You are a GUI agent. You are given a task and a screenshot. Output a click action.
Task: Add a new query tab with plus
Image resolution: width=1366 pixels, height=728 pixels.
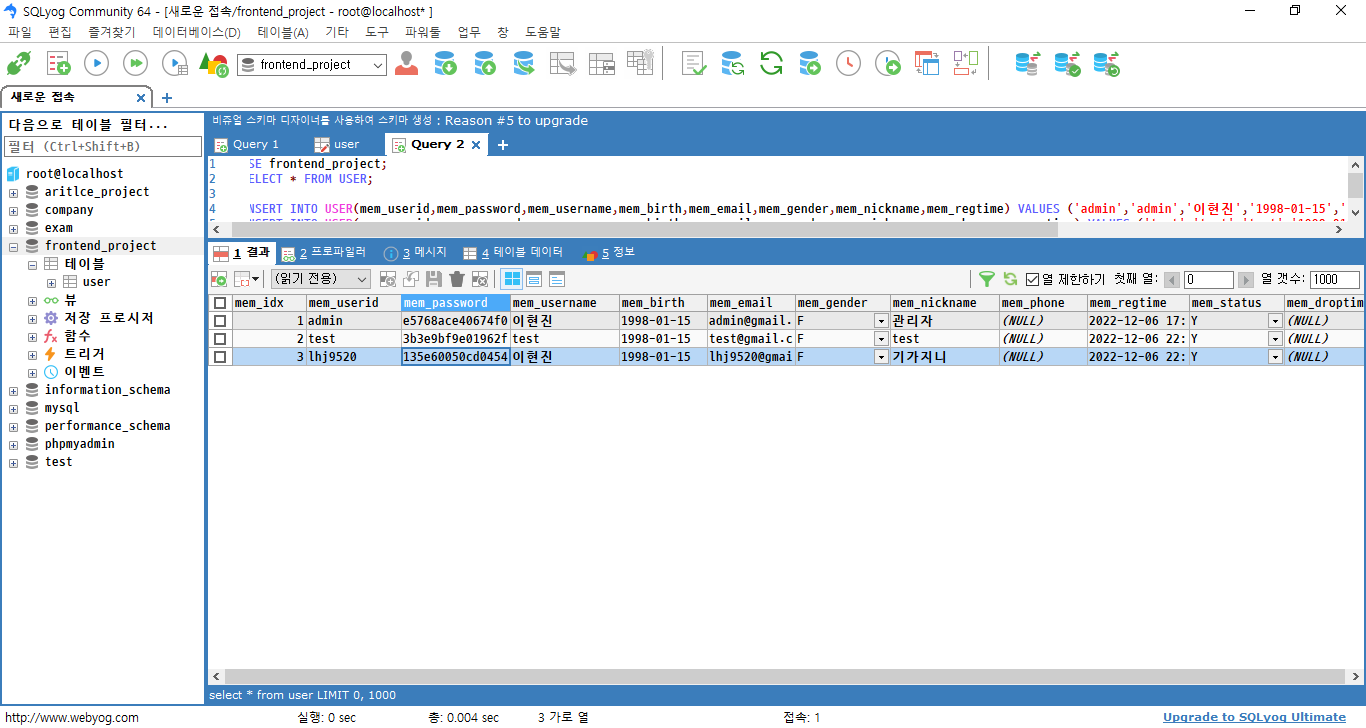(503, 145)
